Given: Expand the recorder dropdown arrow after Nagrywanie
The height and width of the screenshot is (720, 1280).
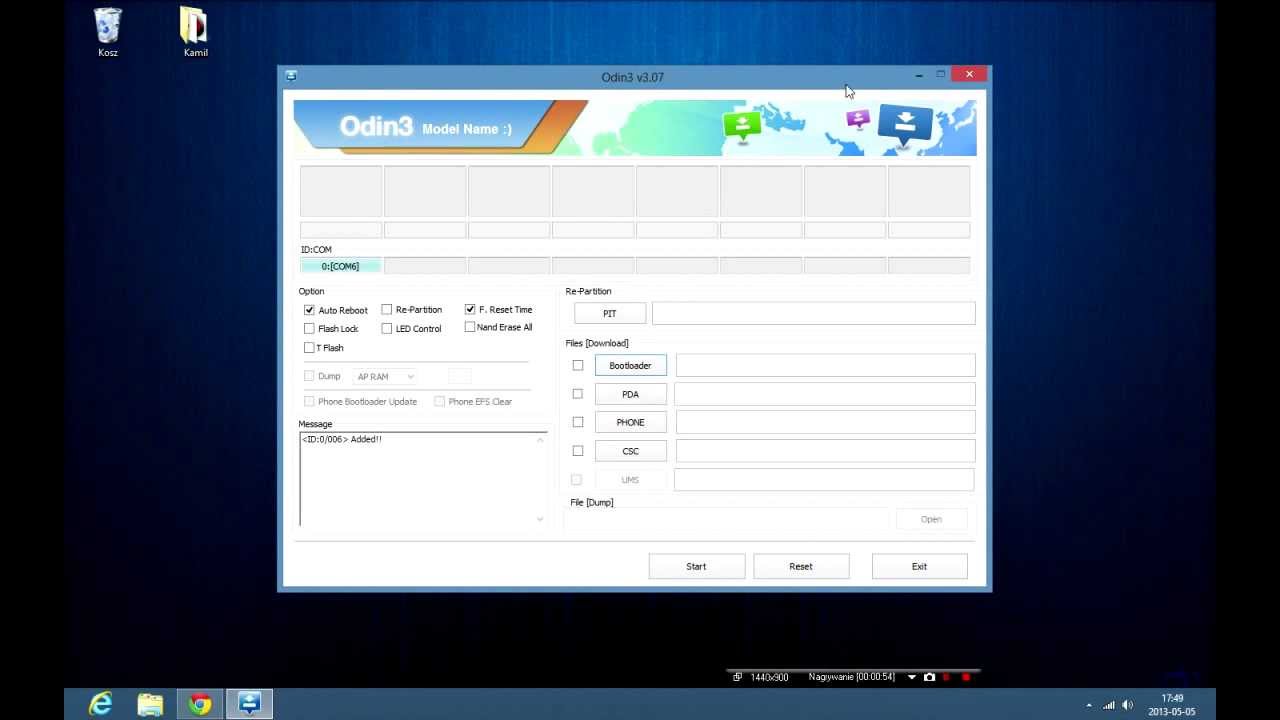Looking at the screenshot, I should coord(912,677).
